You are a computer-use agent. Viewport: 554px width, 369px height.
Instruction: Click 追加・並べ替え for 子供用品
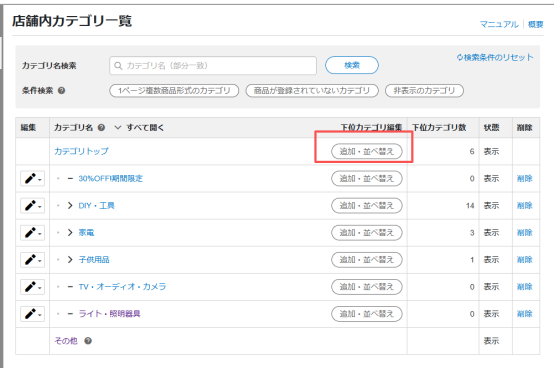(x=367, y=260)
